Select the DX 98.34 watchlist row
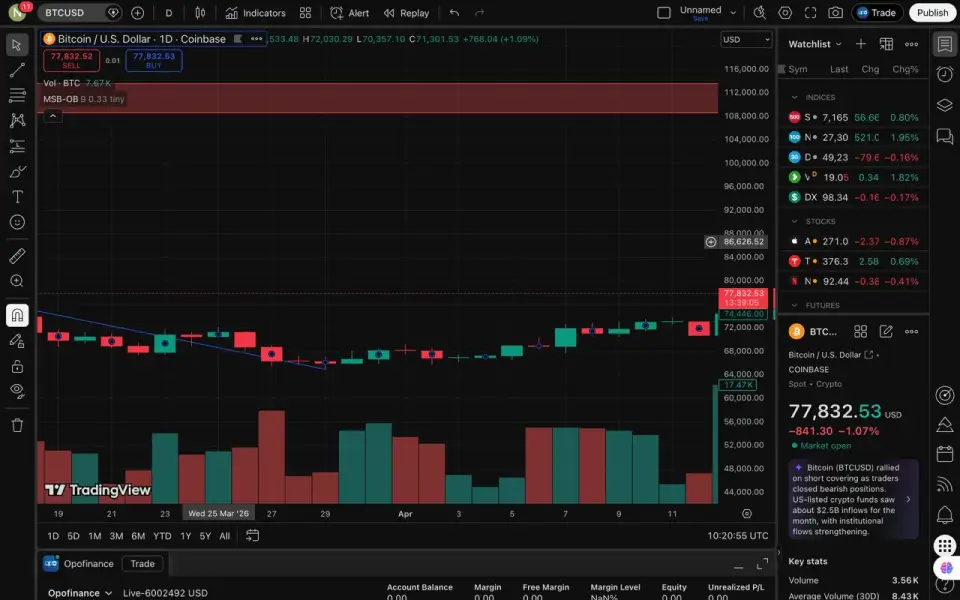The width and height of the screenshot is (960, 600). (x=853, y=197)
